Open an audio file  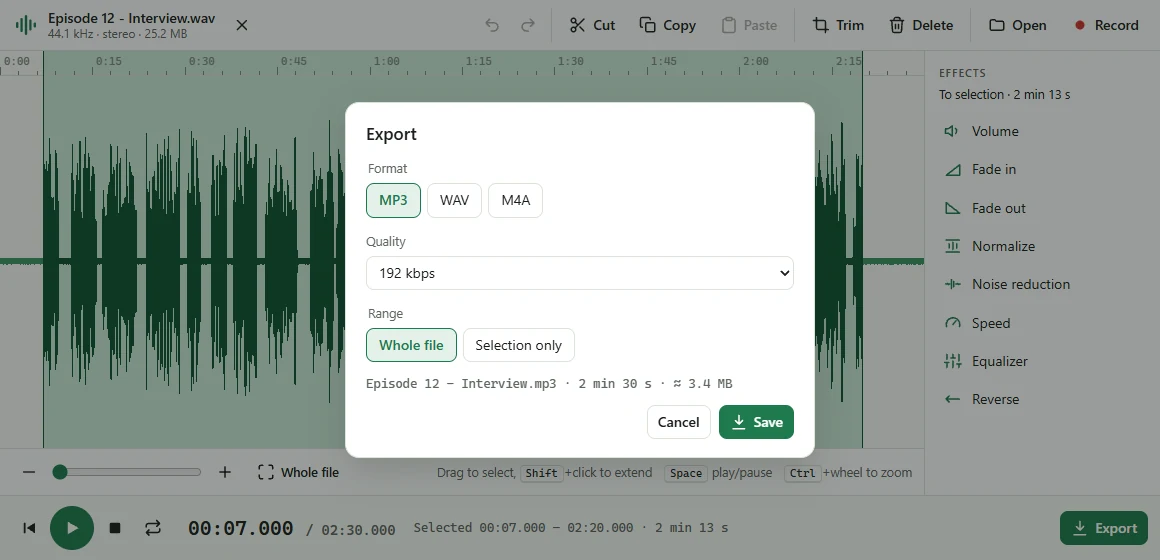click(x=1018, y=25)
